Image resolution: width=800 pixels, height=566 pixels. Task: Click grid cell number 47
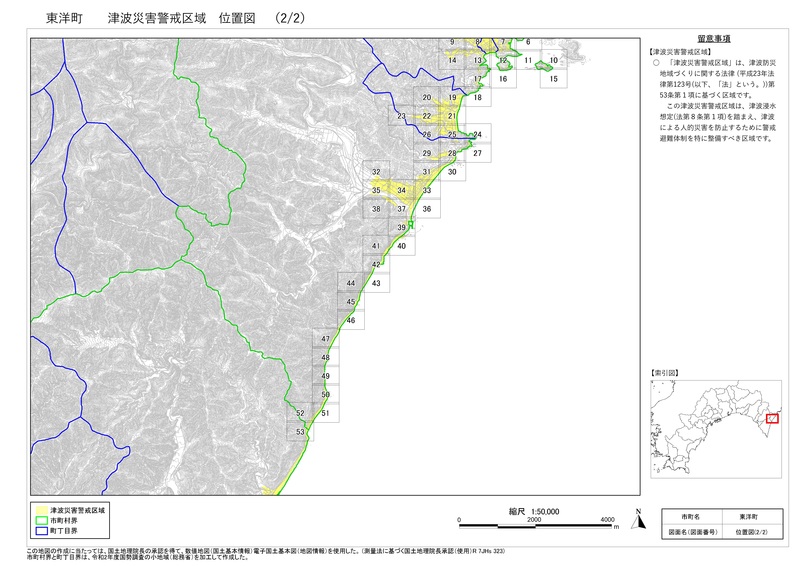(x=326, y=340)
